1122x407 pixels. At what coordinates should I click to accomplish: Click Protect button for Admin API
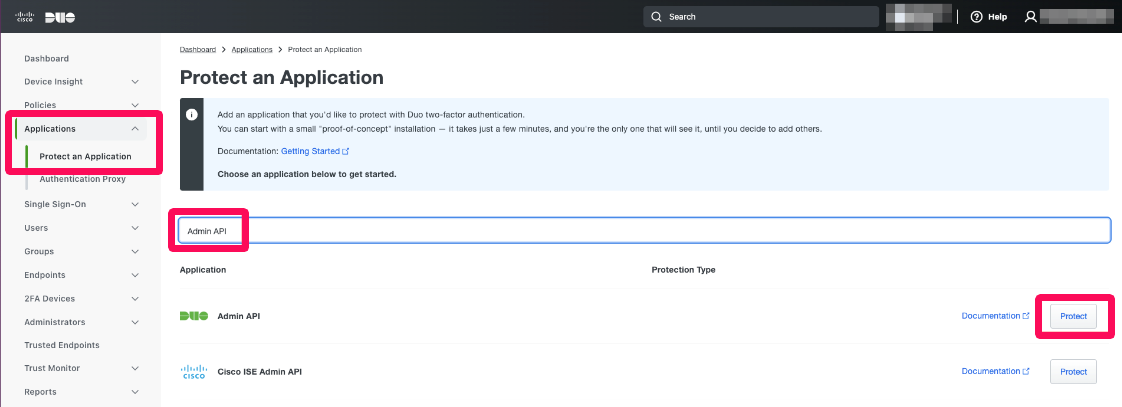pos(1073,316)
